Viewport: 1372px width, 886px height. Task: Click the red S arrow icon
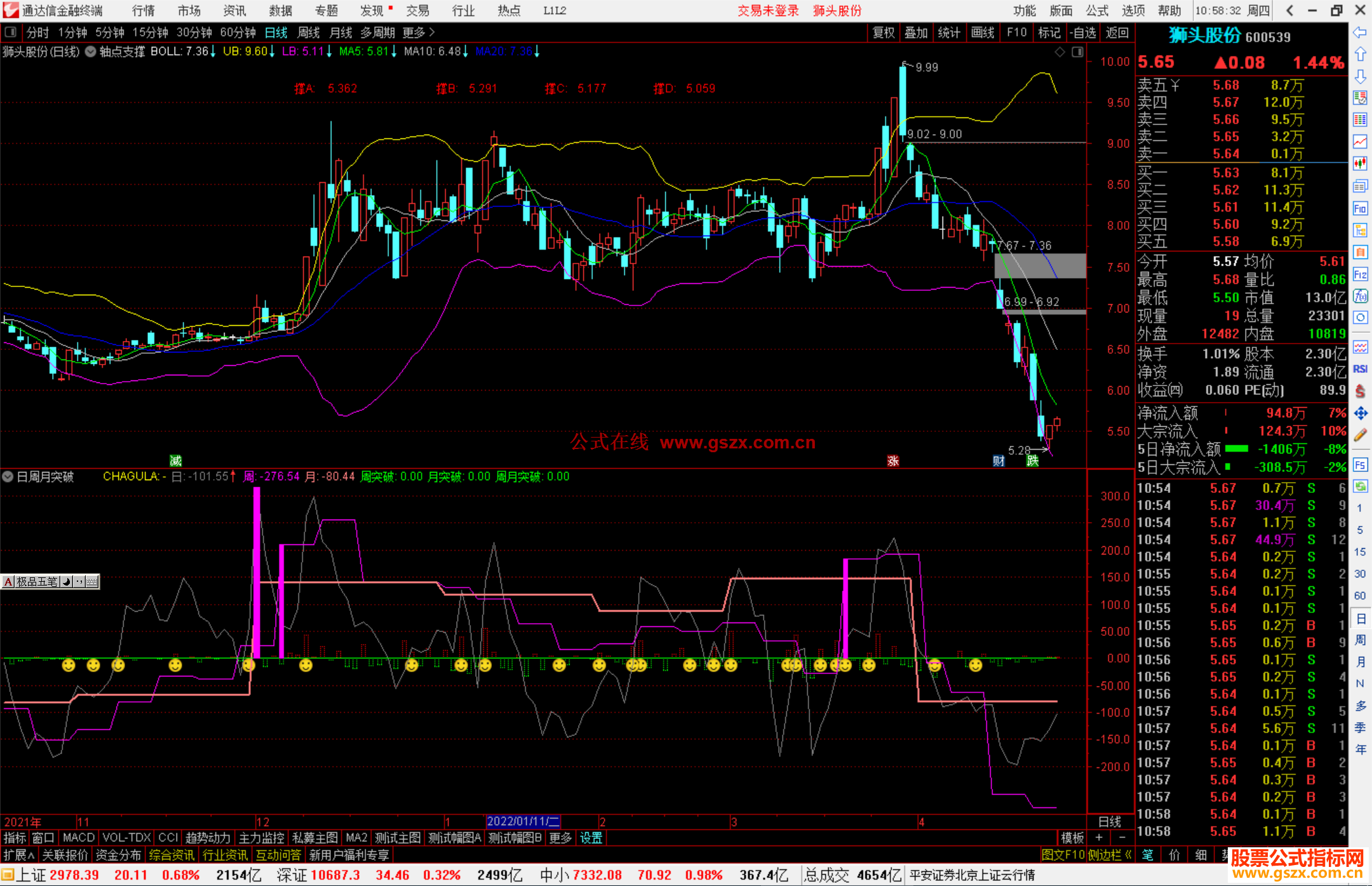click(x=1360, y=391)
